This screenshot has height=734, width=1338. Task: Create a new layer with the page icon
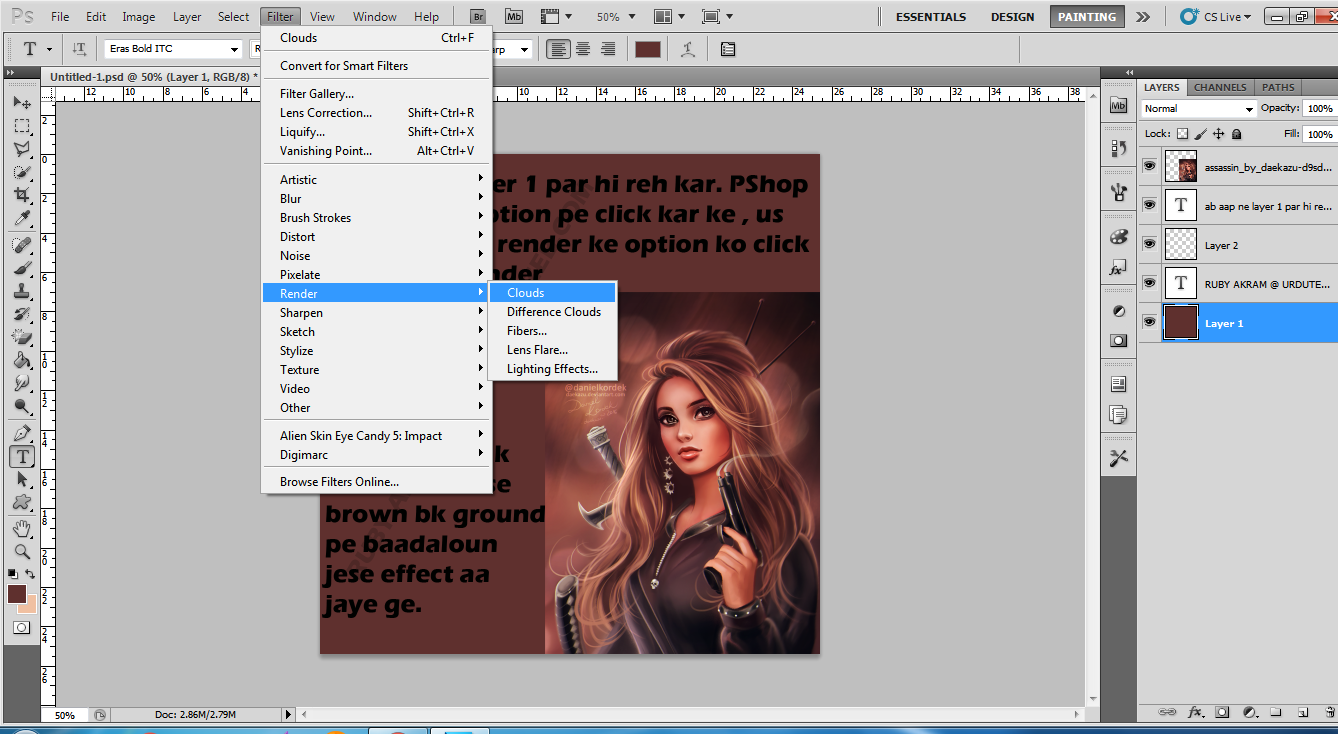click(1302, 712)
